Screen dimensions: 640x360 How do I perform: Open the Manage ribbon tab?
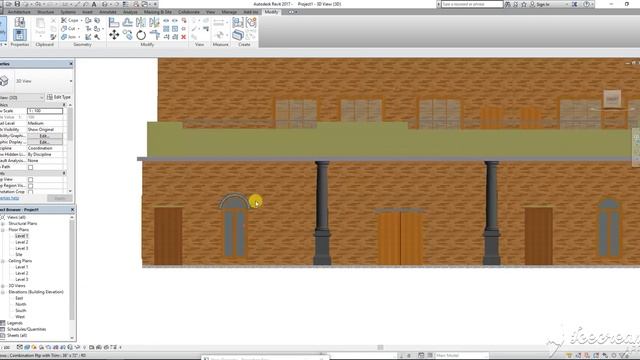click(x=229, y=12)
